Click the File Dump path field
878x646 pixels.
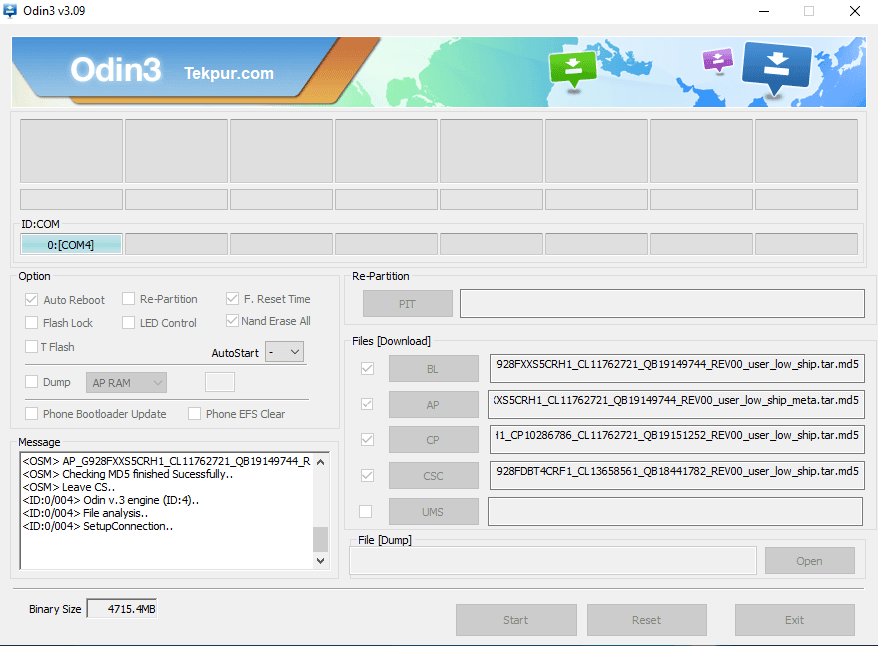[x=553, y=560]
